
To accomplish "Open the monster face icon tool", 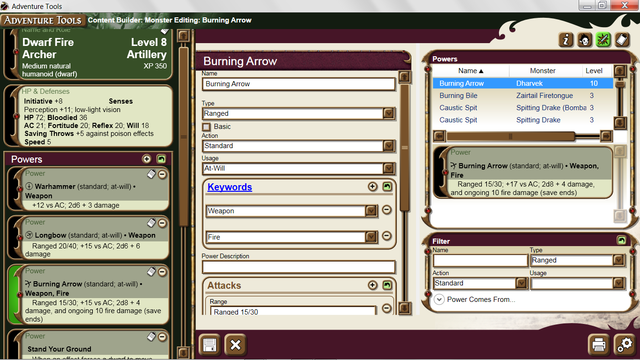I will [584, 40].
